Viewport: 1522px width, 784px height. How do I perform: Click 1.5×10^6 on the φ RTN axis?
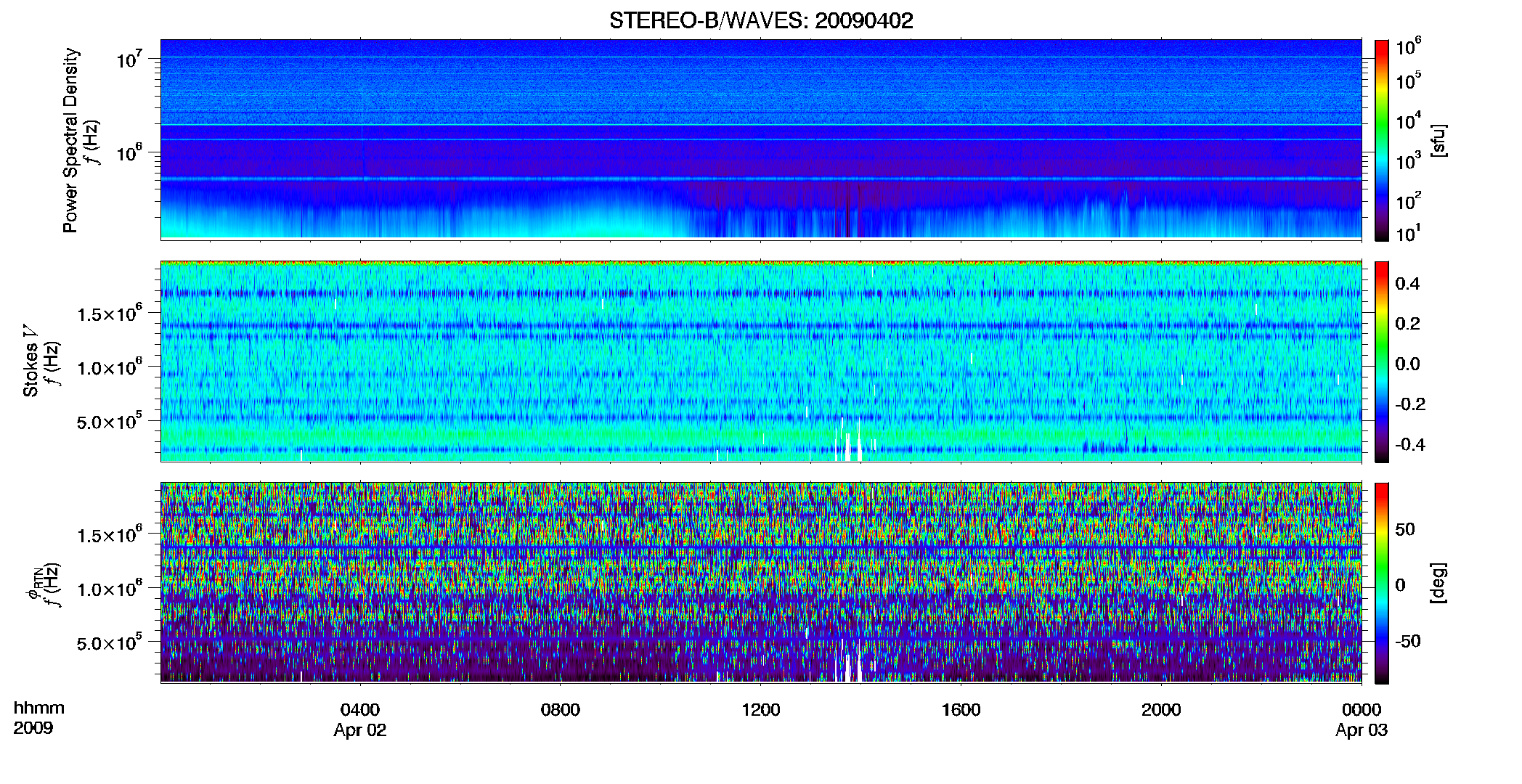110,535
